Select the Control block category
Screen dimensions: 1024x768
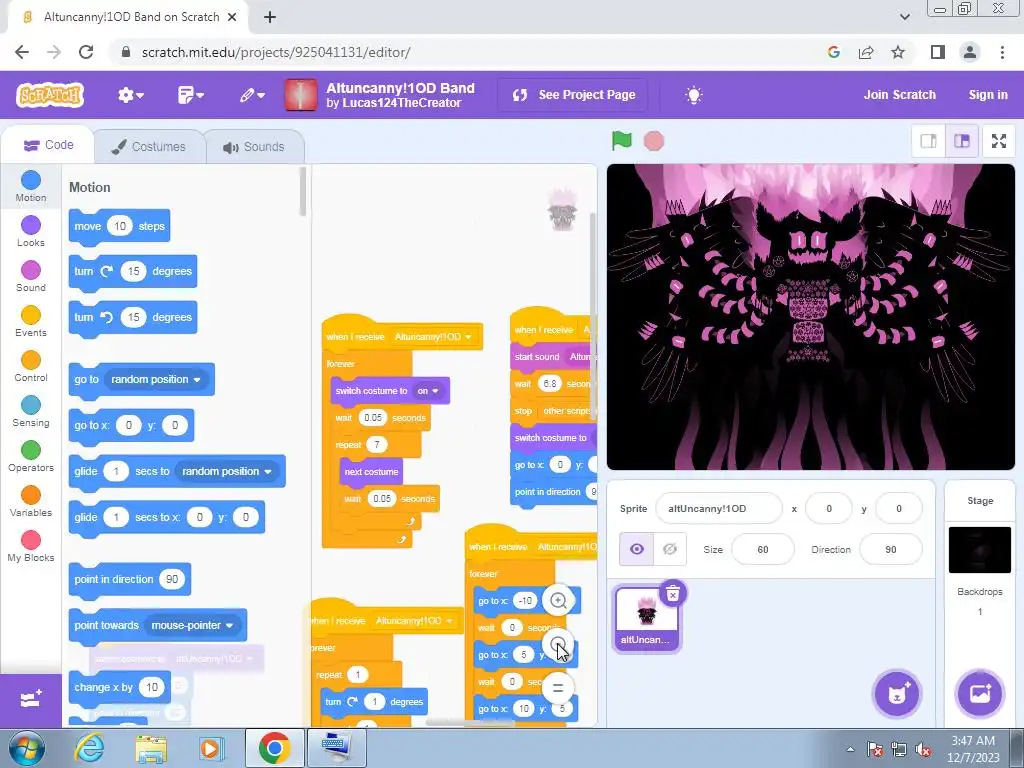pyautogui.click(x=31, y=366)
